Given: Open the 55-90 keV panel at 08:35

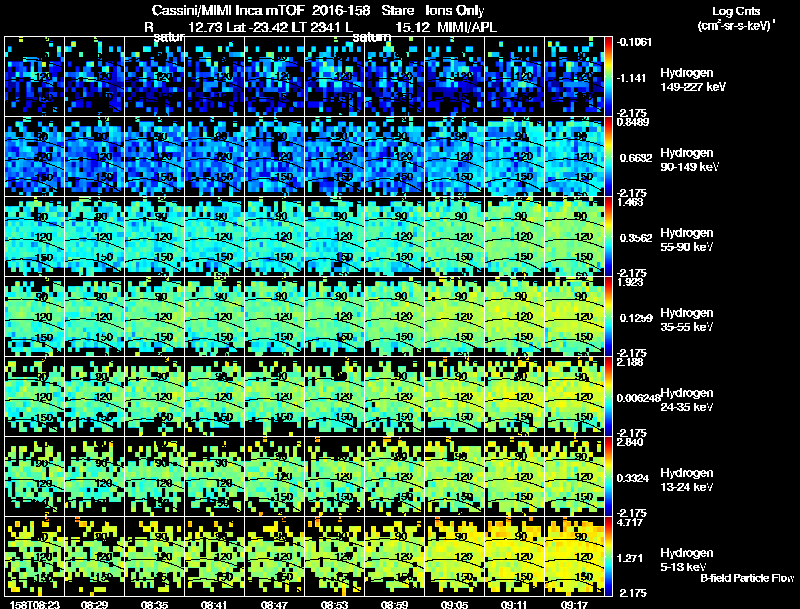Looking at the screenshot, I should point(155,237).
